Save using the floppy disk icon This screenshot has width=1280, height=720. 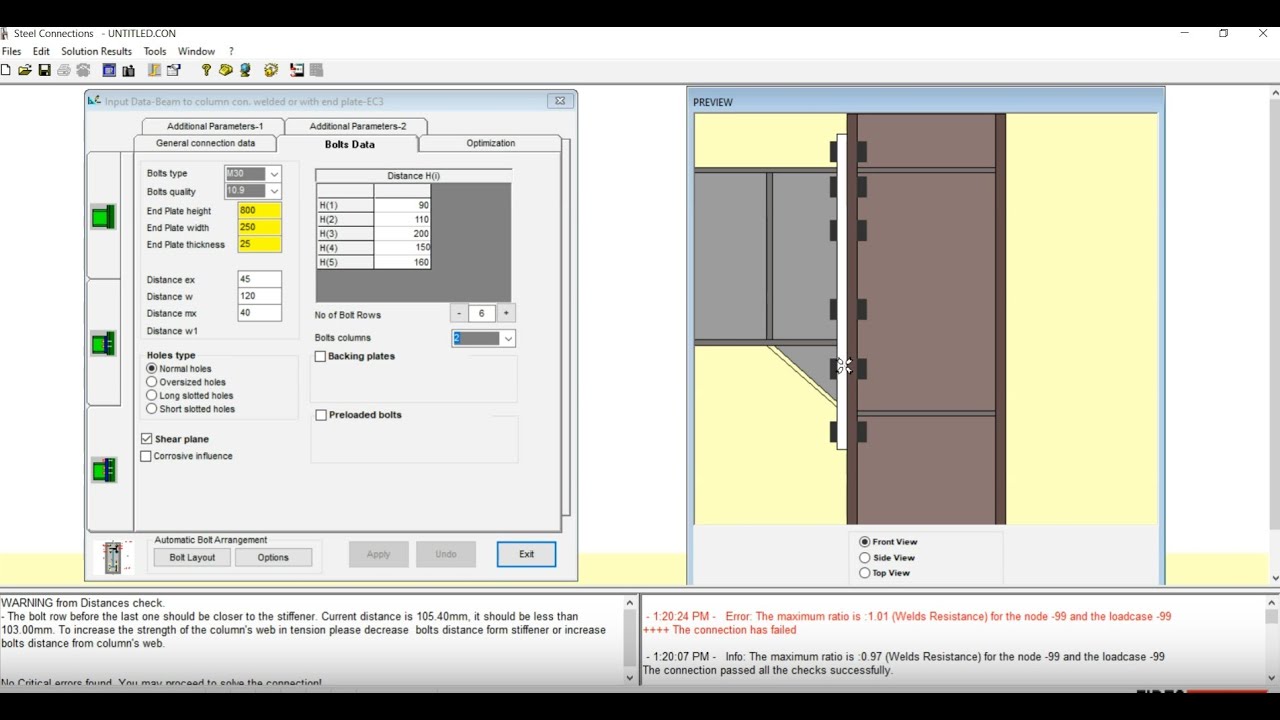coord(44,70)
